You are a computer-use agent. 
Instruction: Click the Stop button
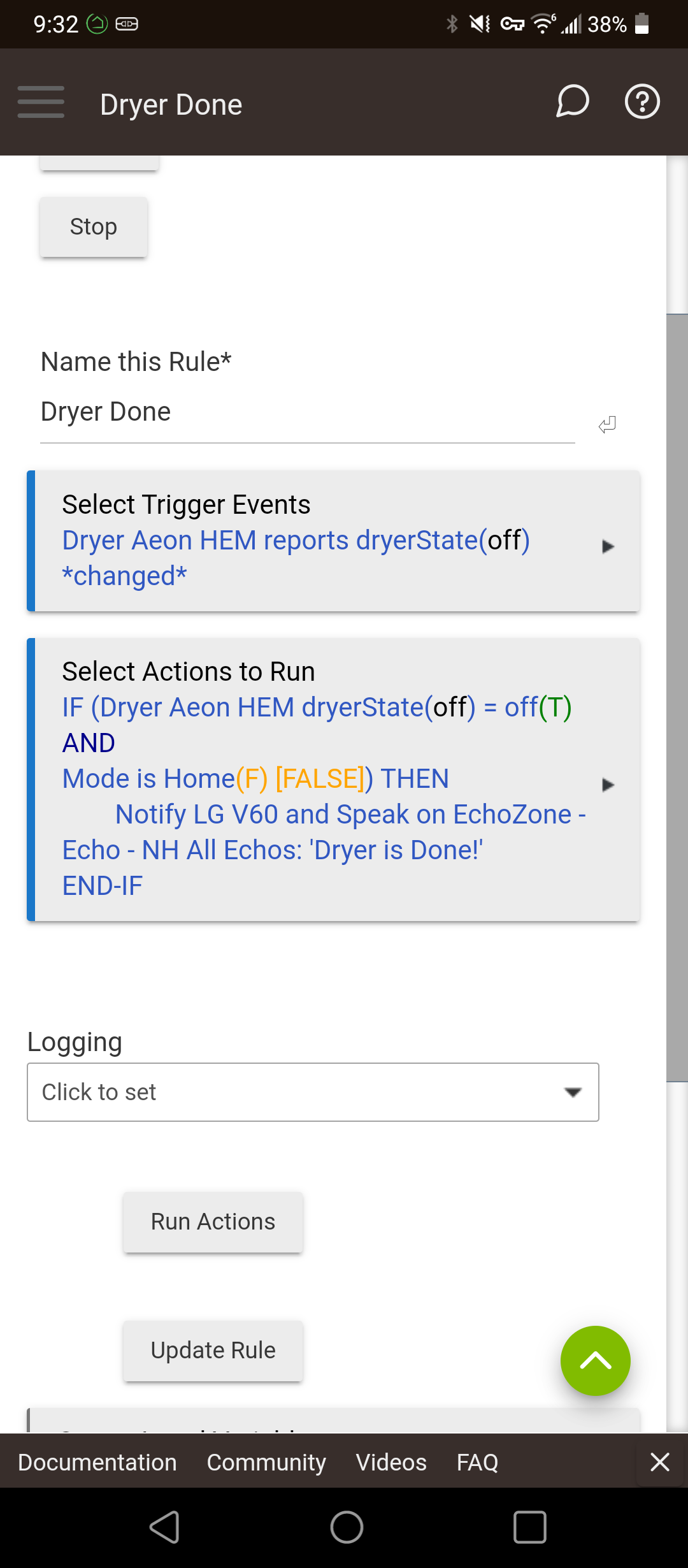coord(94,227)
